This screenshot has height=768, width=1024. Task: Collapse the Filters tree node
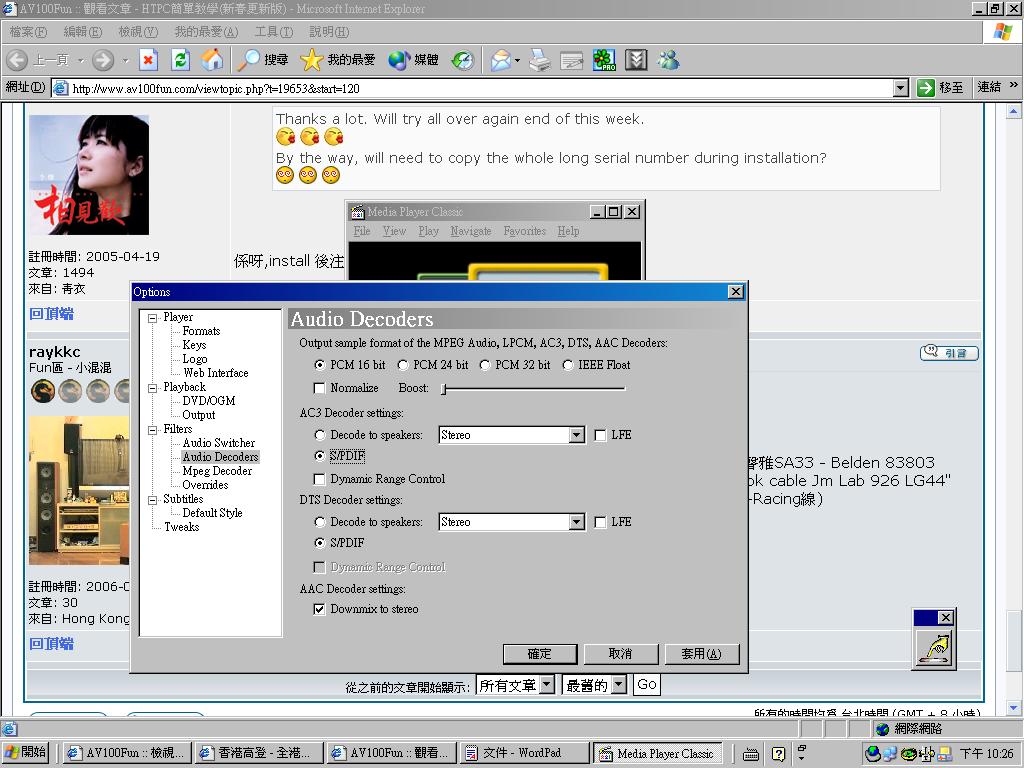(153, 429)
